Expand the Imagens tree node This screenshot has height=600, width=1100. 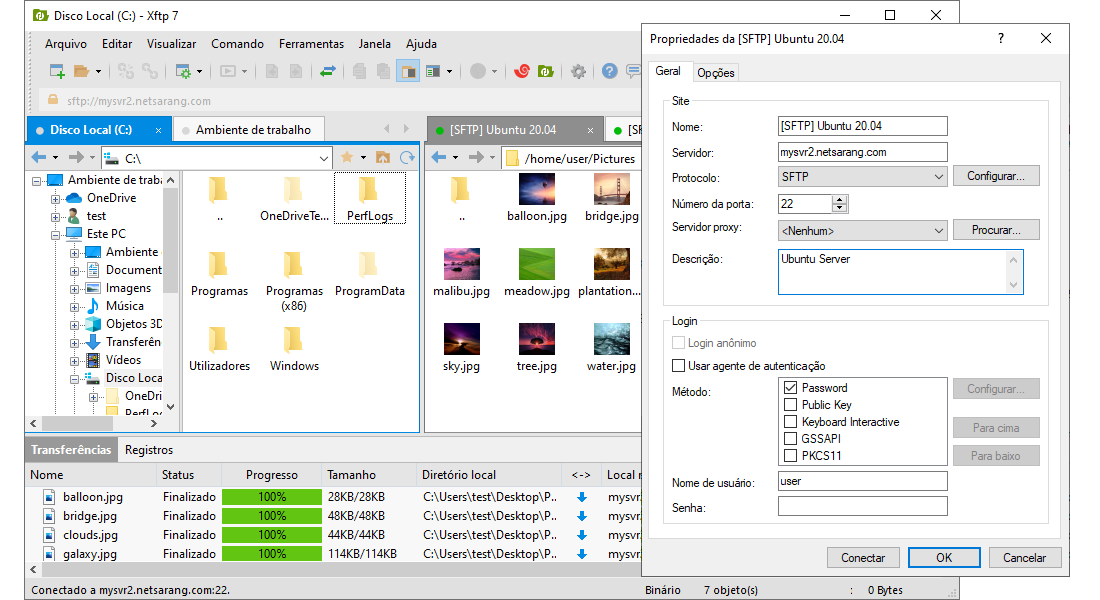(x=74, y=288)
